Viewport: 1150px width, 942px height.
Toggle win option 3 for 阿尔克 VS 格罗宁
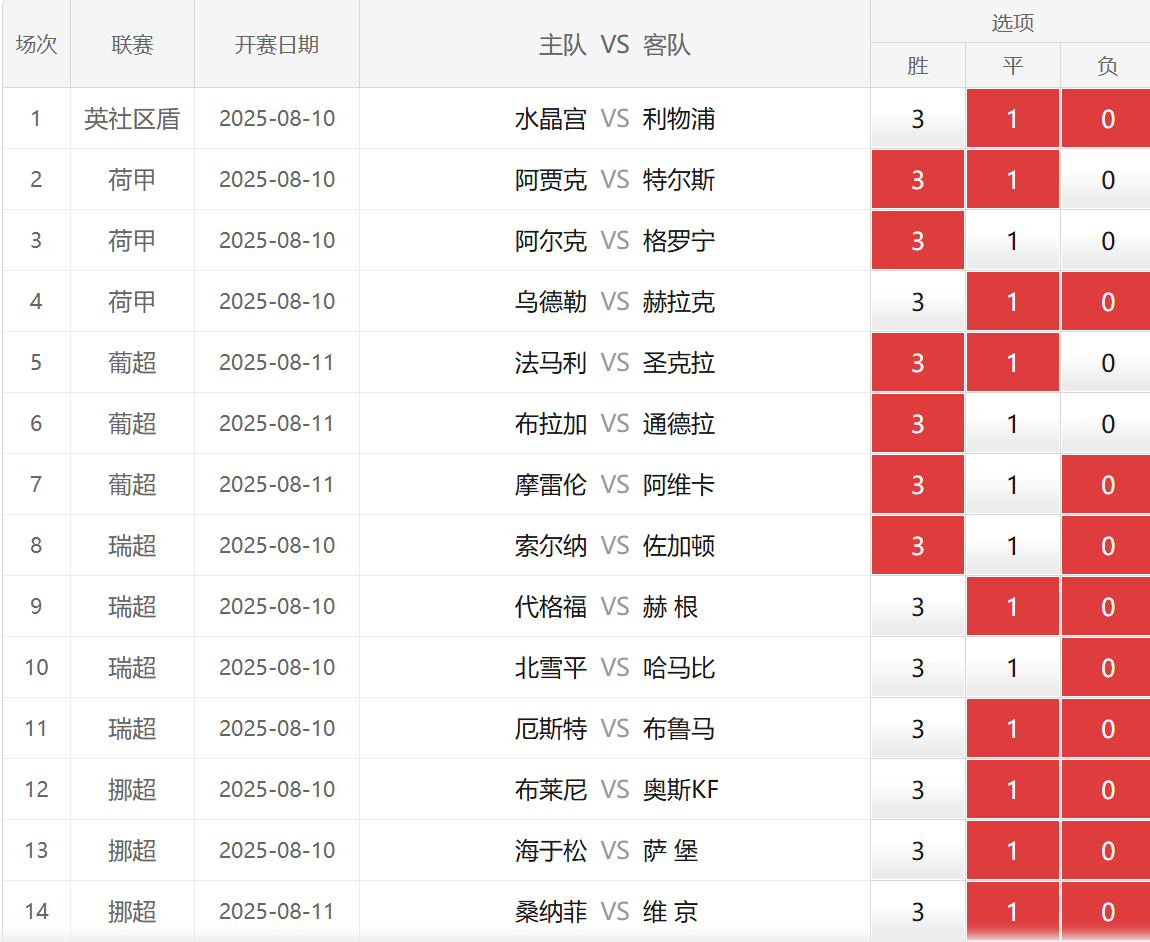pyautogui.click(x=918, y=241)
